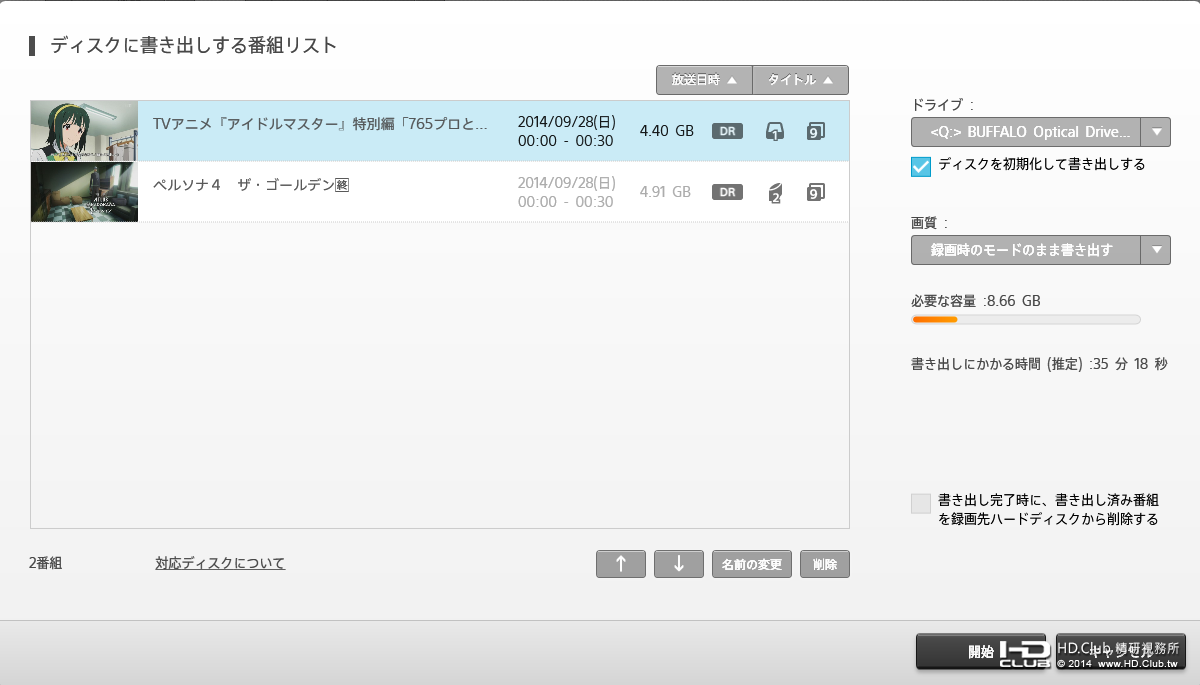Enable delete-after-export checkbox 書き出し完了時に
Viewport: 1200px width, 685px height.
point(921,504)
